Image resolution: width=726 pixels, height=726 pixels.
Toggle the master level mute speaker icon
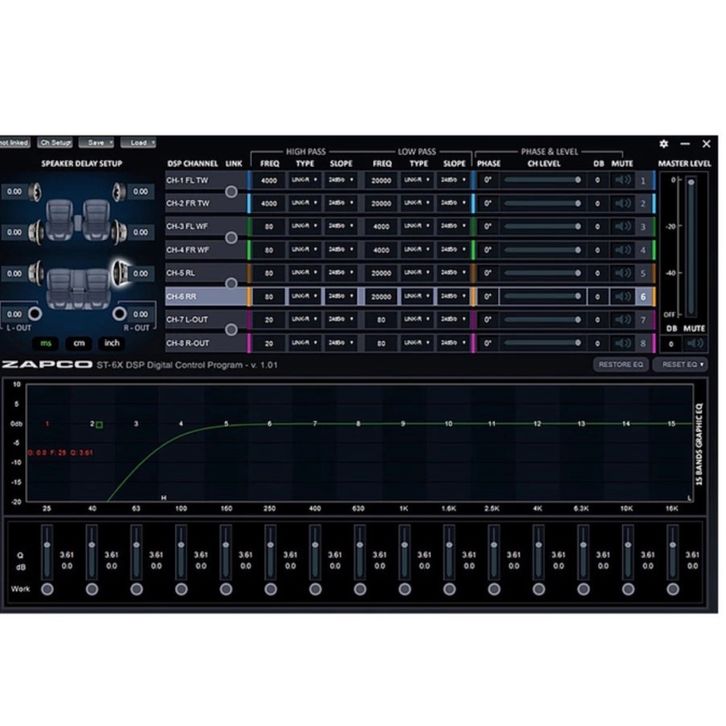click(x=694, y=343)
